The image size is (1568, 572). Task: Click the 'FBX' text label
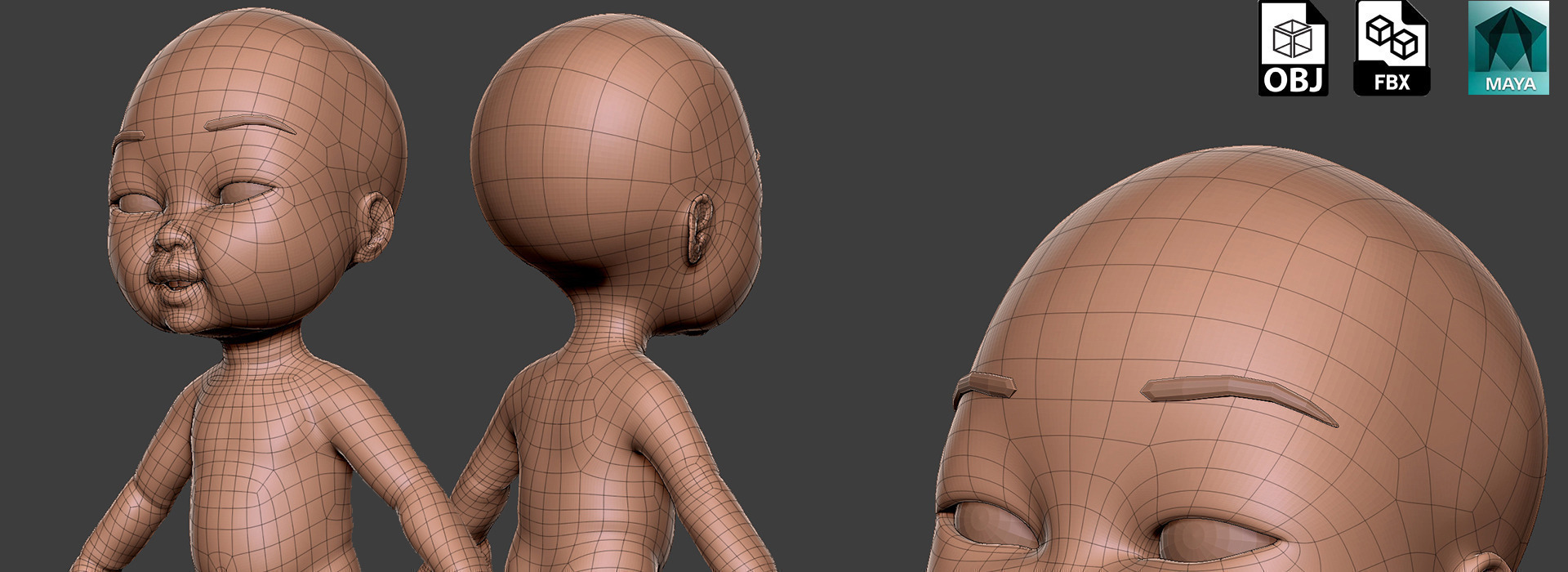[1392, 83]
